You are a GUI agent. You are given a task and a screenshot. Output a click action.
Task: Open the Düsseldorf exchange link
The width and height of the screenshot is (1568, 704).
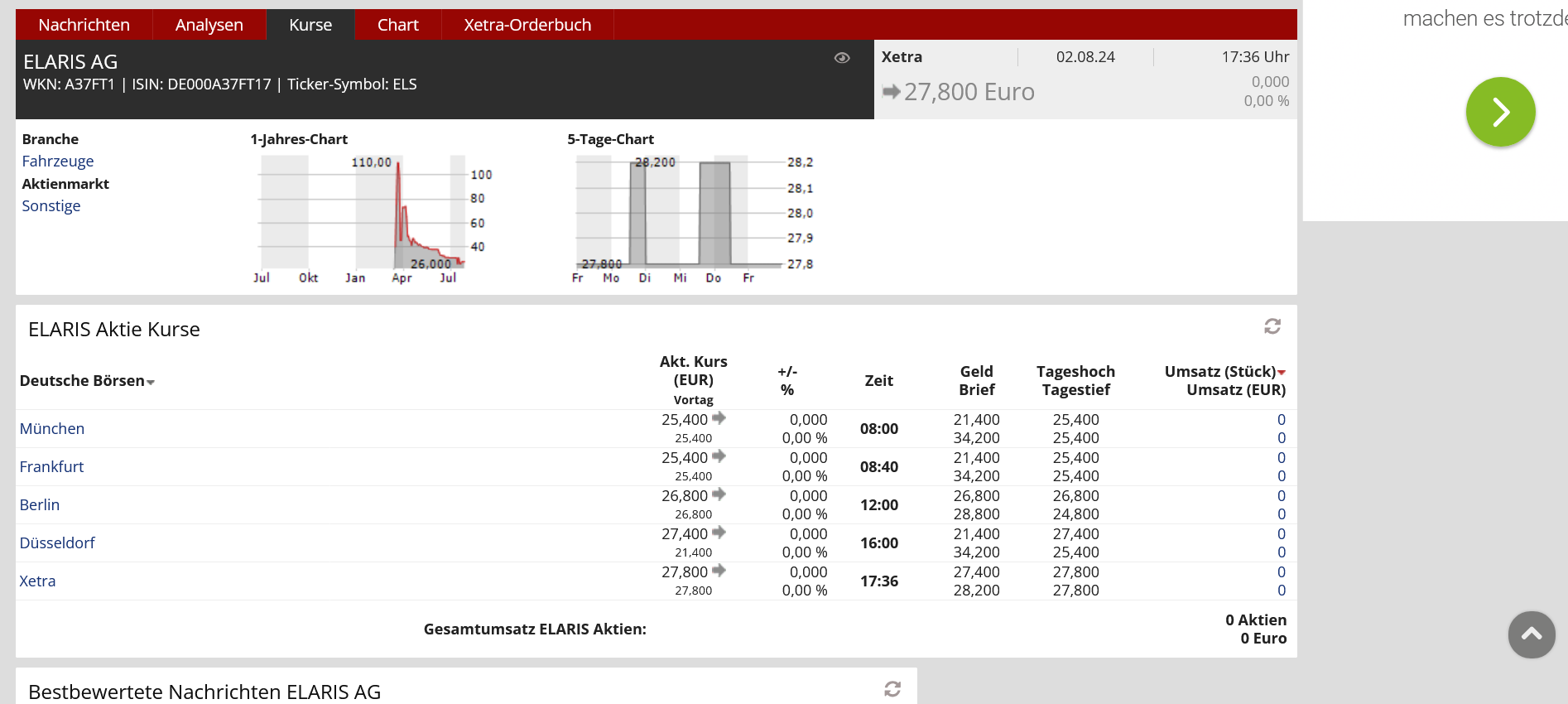coord(57,543)
